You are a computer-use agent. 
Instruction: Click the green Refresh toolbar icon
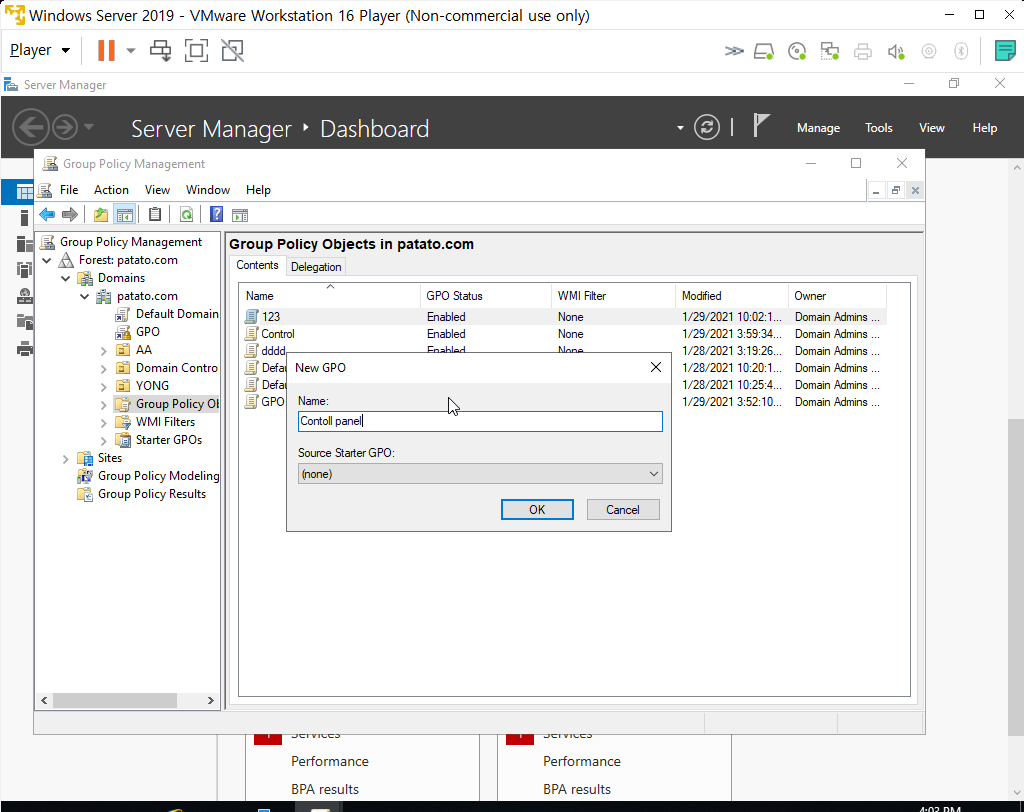pos(186,214)
